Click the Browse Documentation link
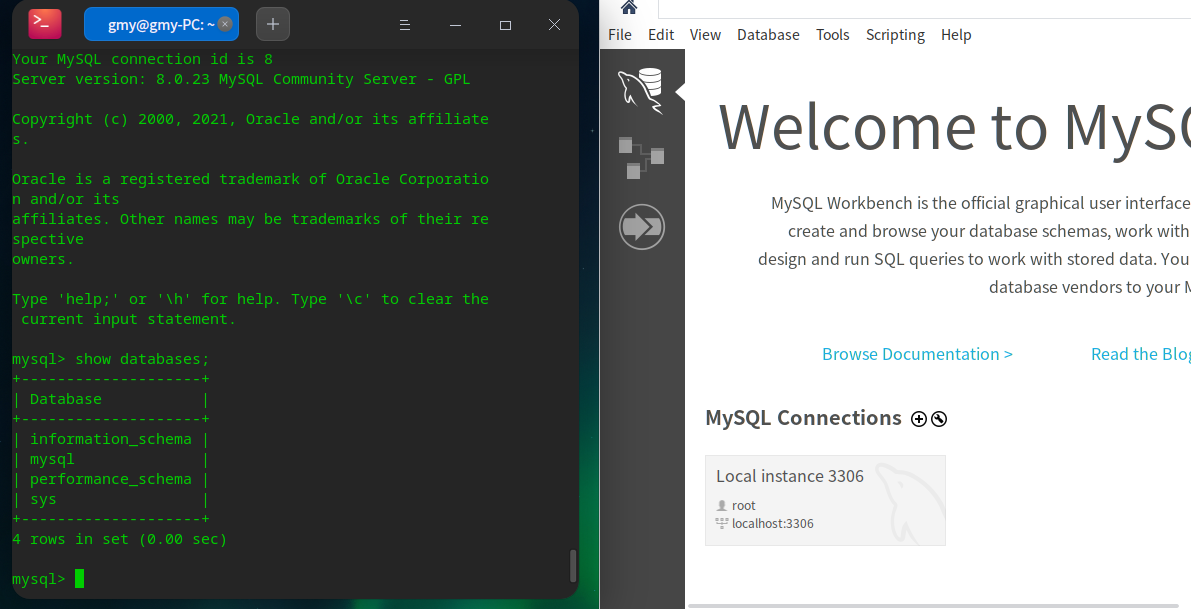The width and height of the screenshot is (1191, 609). [917, 355]
